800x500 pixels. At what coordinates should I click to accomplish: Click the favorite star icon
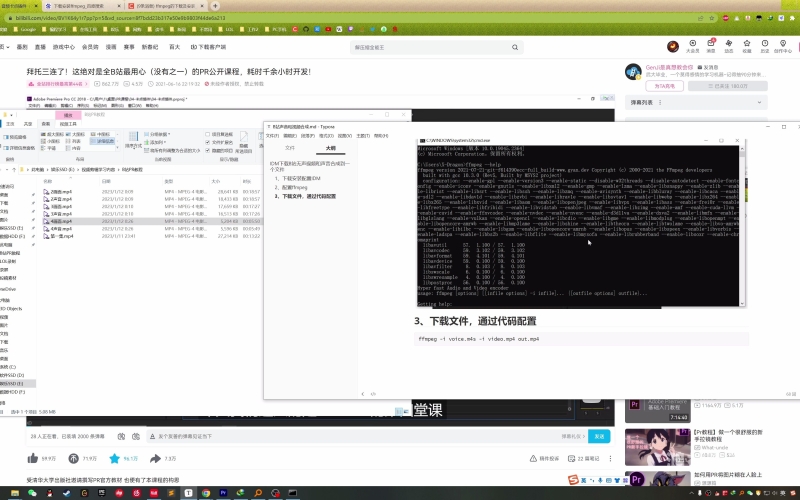(114, 458)
